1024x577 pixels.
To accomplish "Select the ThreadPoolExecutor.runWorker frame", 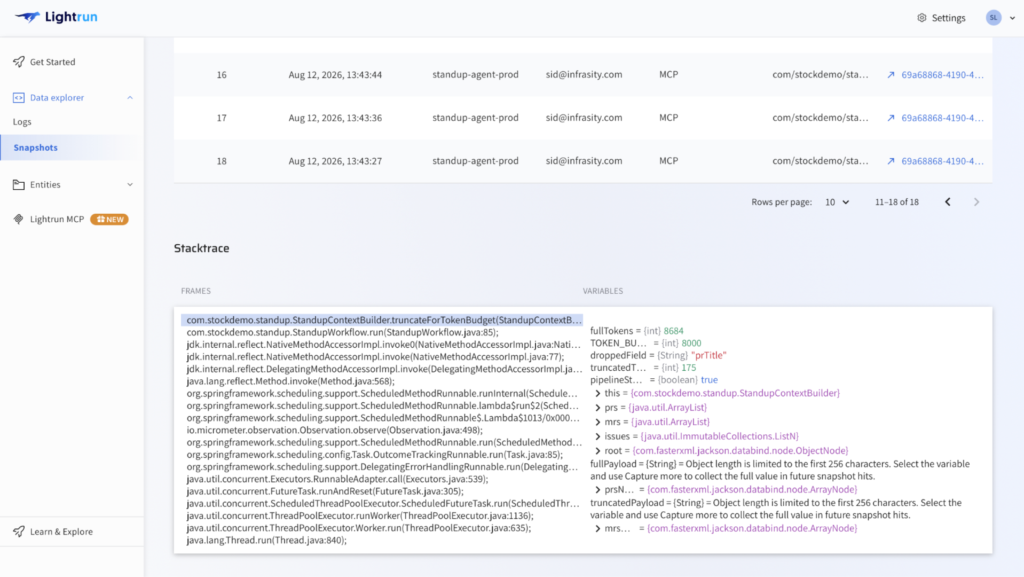I will 360,516.
